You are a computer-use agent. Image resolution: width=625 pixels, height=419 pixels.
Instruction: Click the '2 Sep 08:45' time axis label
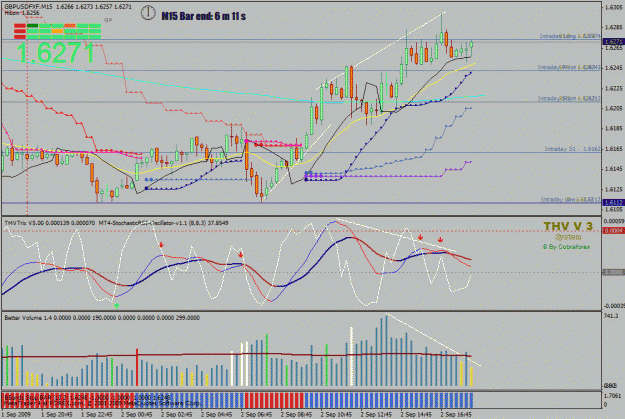click(296, 414)
